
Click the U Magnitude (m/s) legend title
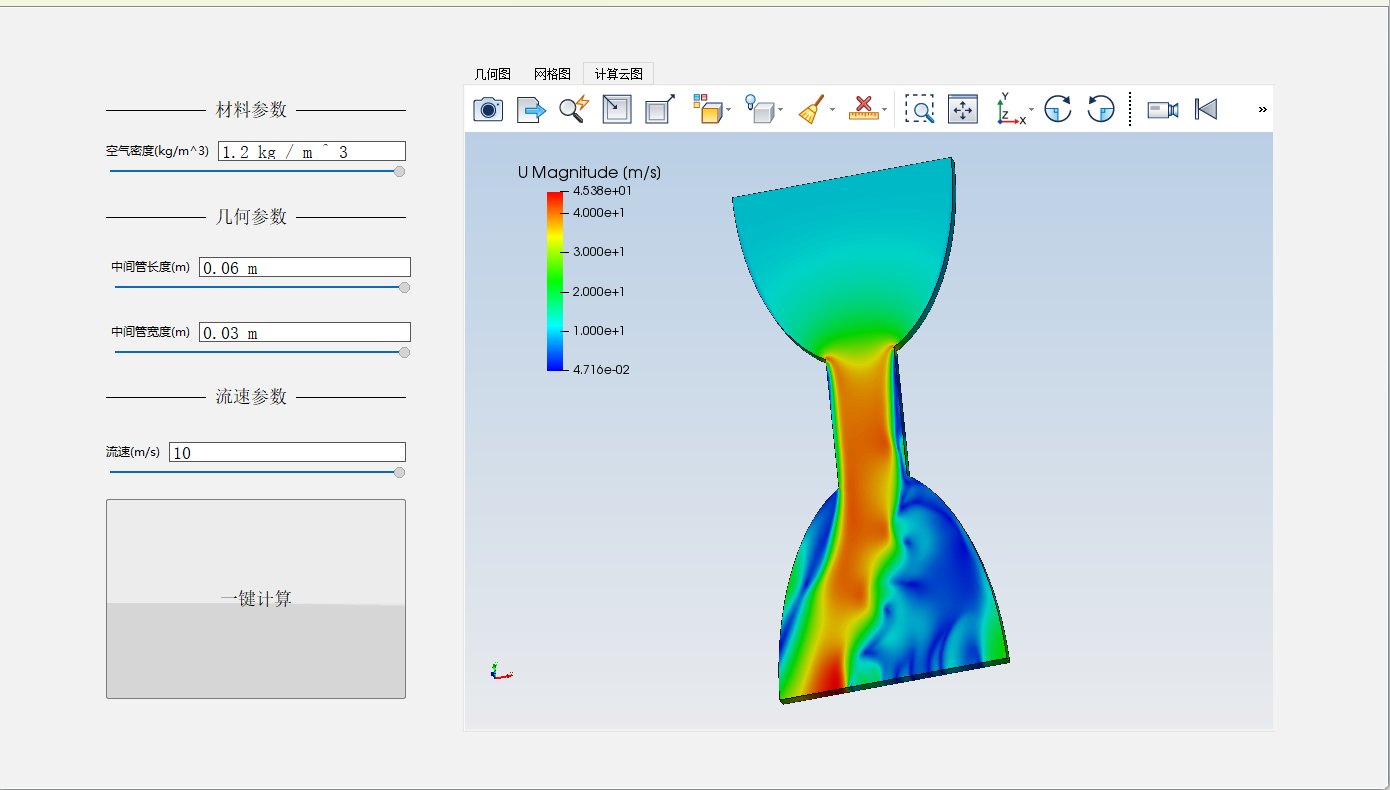coord(589,172)
